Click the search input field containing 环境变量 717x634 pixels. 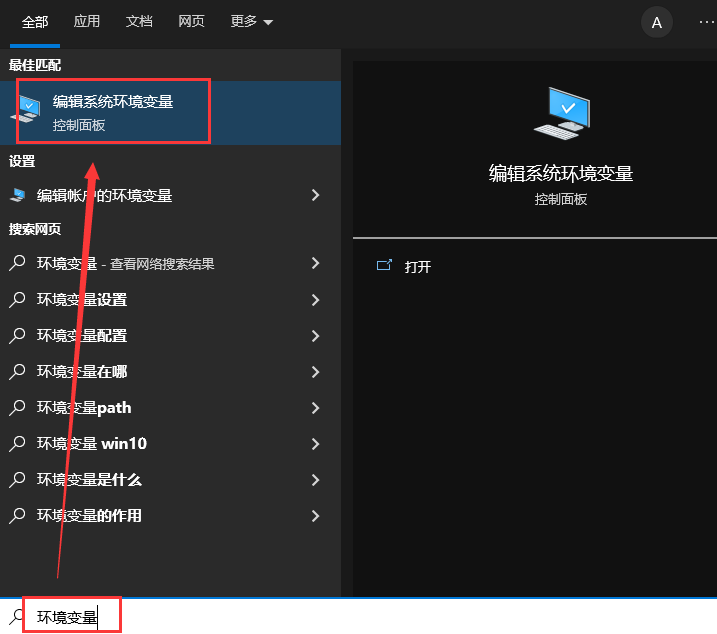[300, 617]
